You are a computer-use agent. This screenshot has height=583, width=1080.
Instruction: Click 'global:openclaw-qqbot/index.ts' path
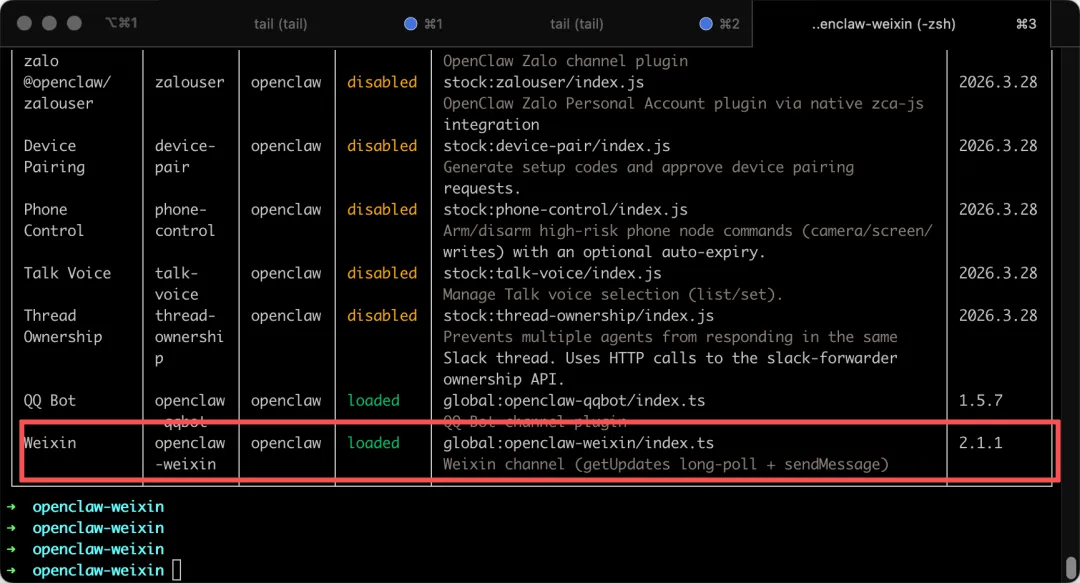[x=574, y=400]
